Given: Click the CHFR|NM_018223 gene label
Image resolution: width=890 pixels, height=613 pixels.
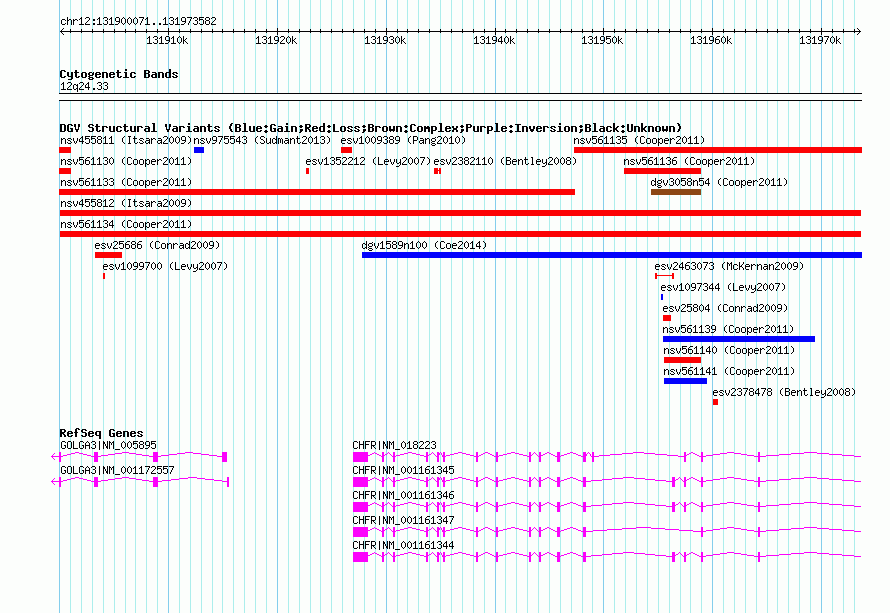Looking at the screenshot, I should pyautogui.click(x=394, y=446).
